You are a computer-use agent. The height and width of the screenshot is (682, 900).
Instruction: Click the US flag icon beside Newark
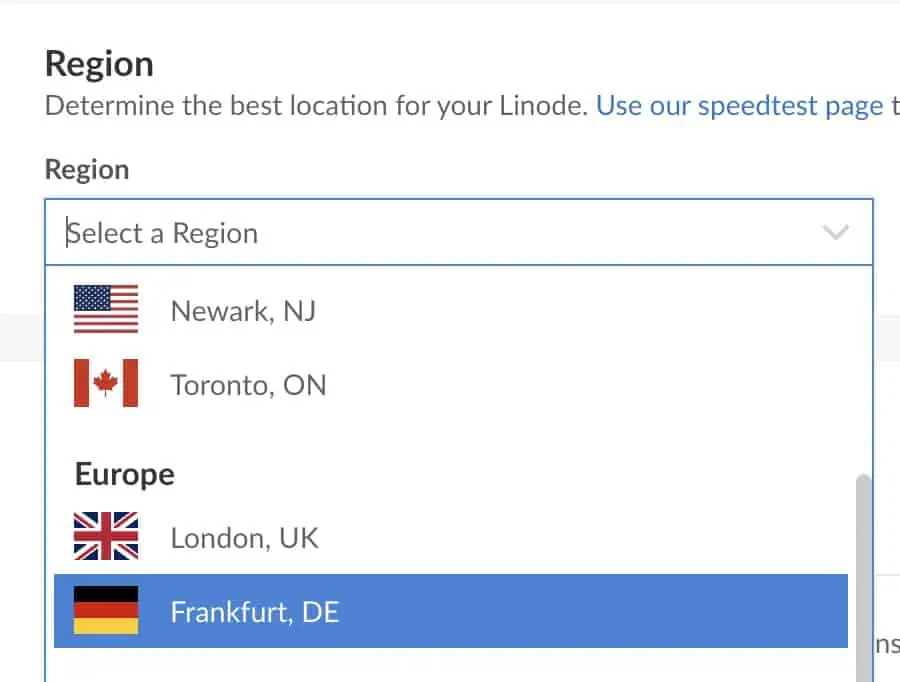(x=106, y=310)
